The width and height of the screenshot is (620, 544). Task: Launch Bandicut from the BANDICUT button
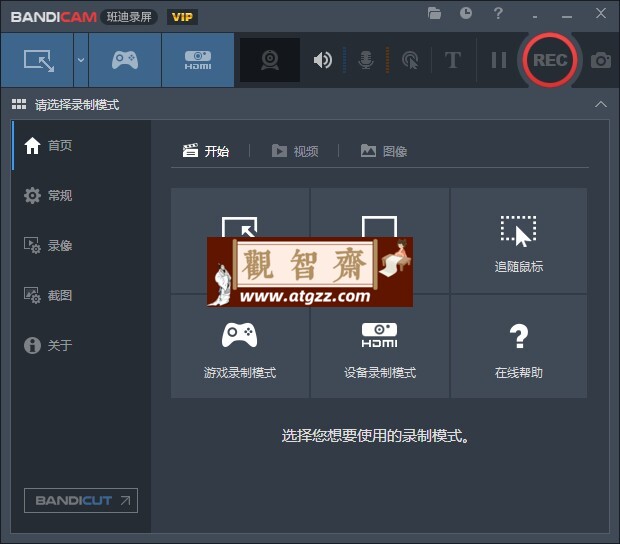tap(81, 501)
